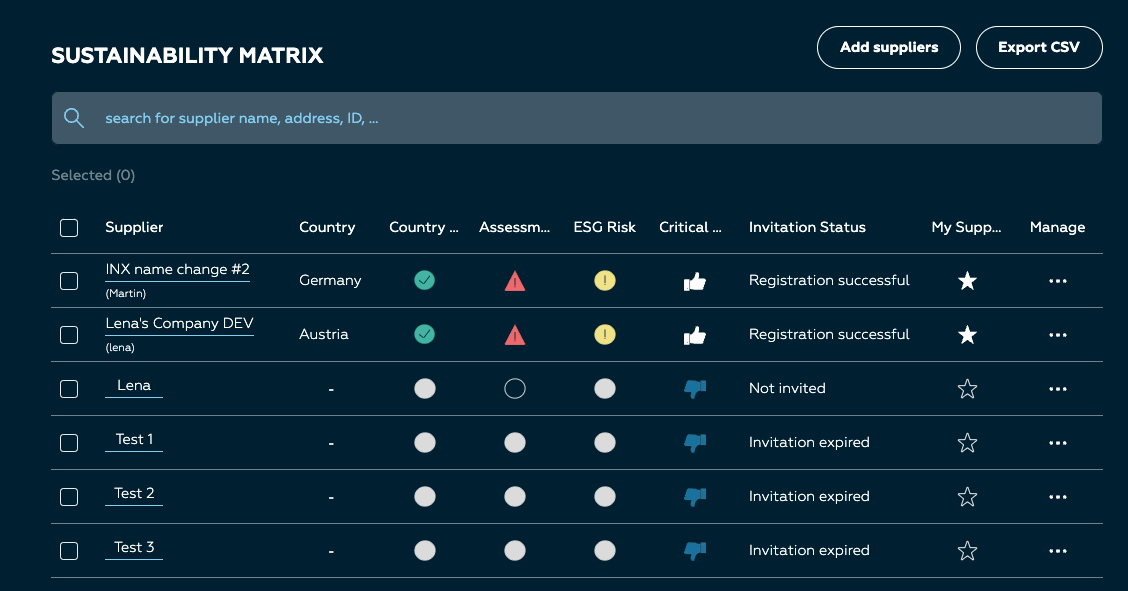The image size is (1128, 591).
Task: Star the Lena supplier as My Supplier
Action: (x=967, y=389)
